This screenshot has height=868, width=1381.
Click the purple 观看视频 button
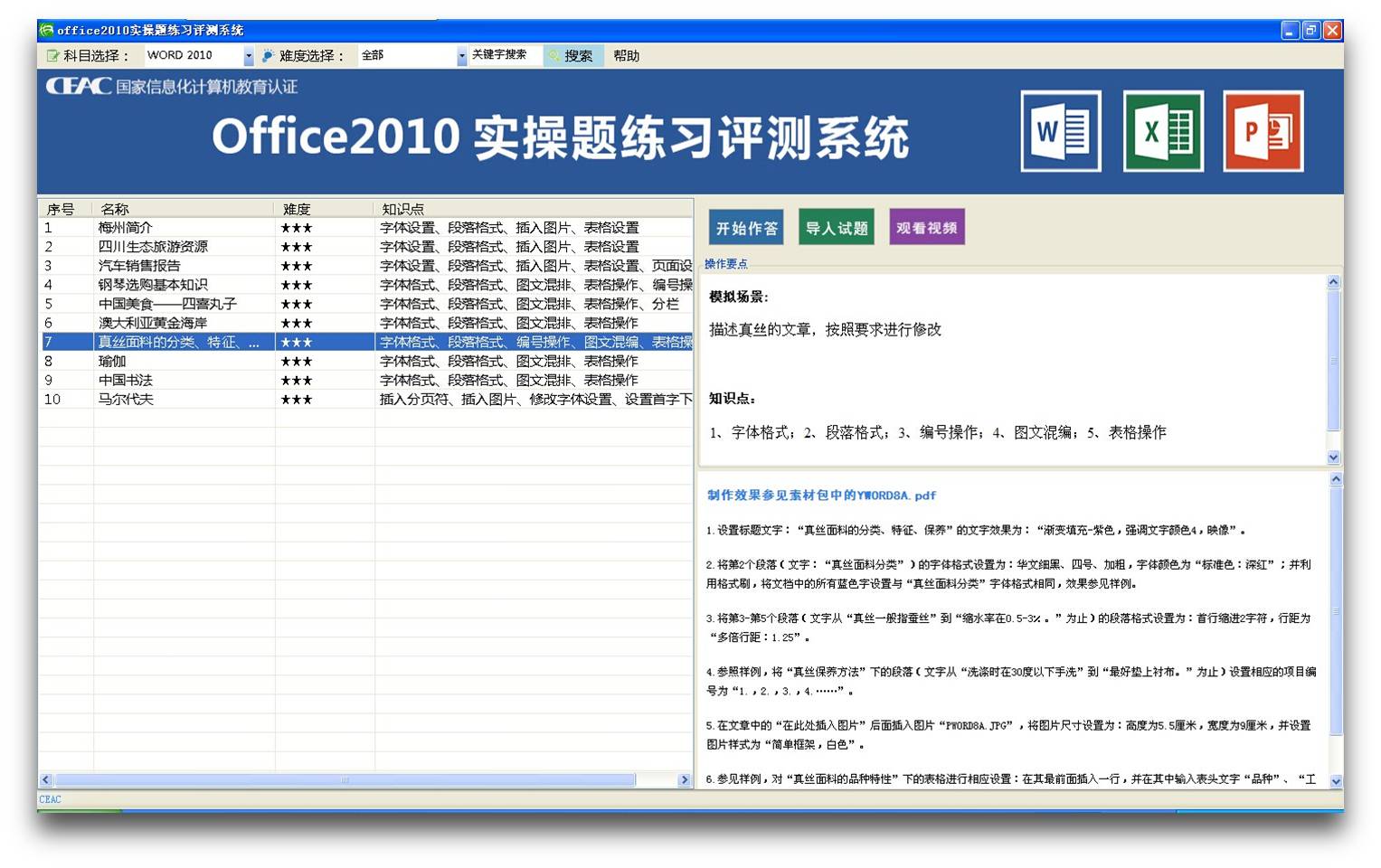(x=926, y=228)
